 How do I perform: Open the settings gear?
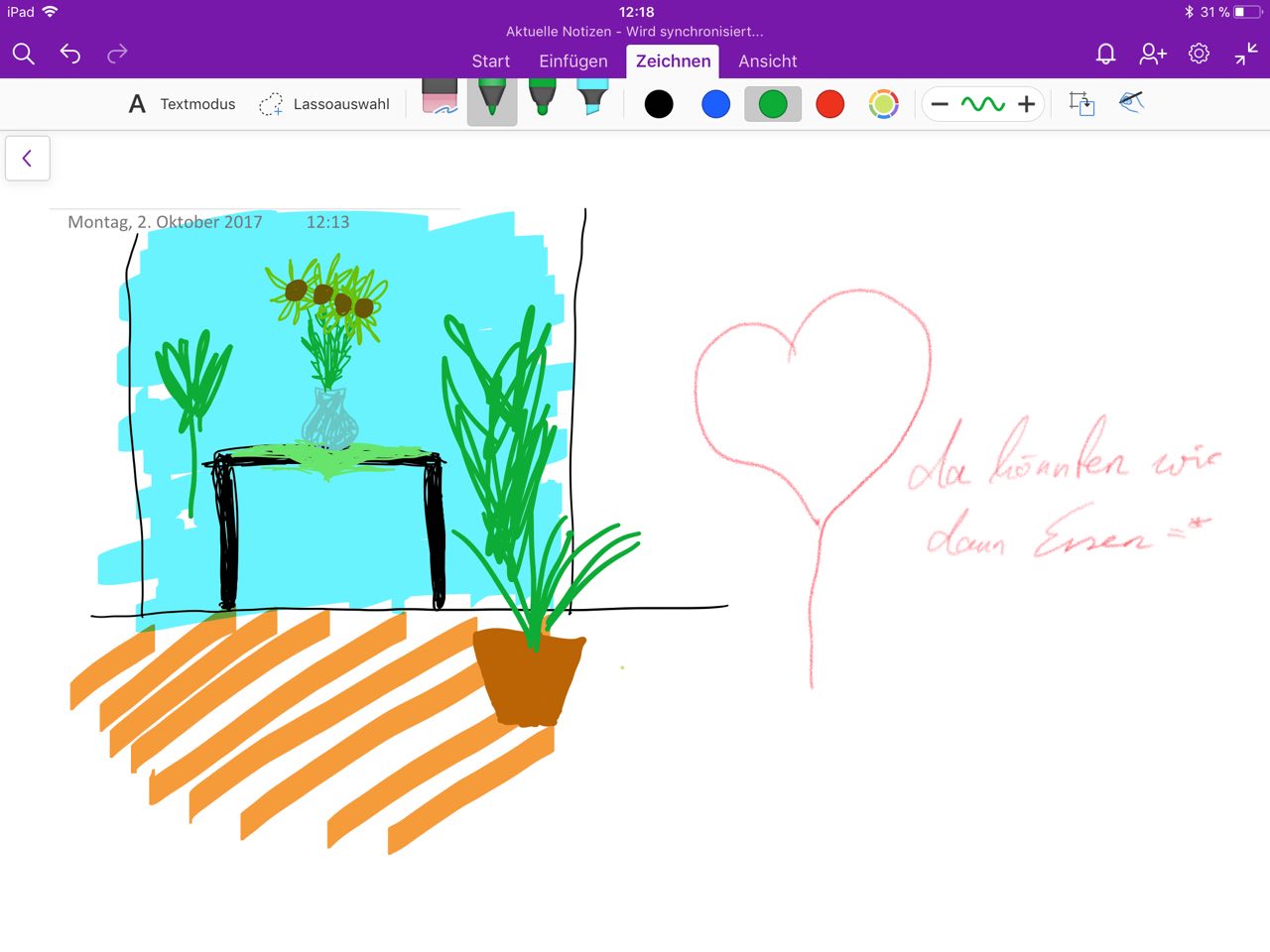click(x=1199, y=55)
